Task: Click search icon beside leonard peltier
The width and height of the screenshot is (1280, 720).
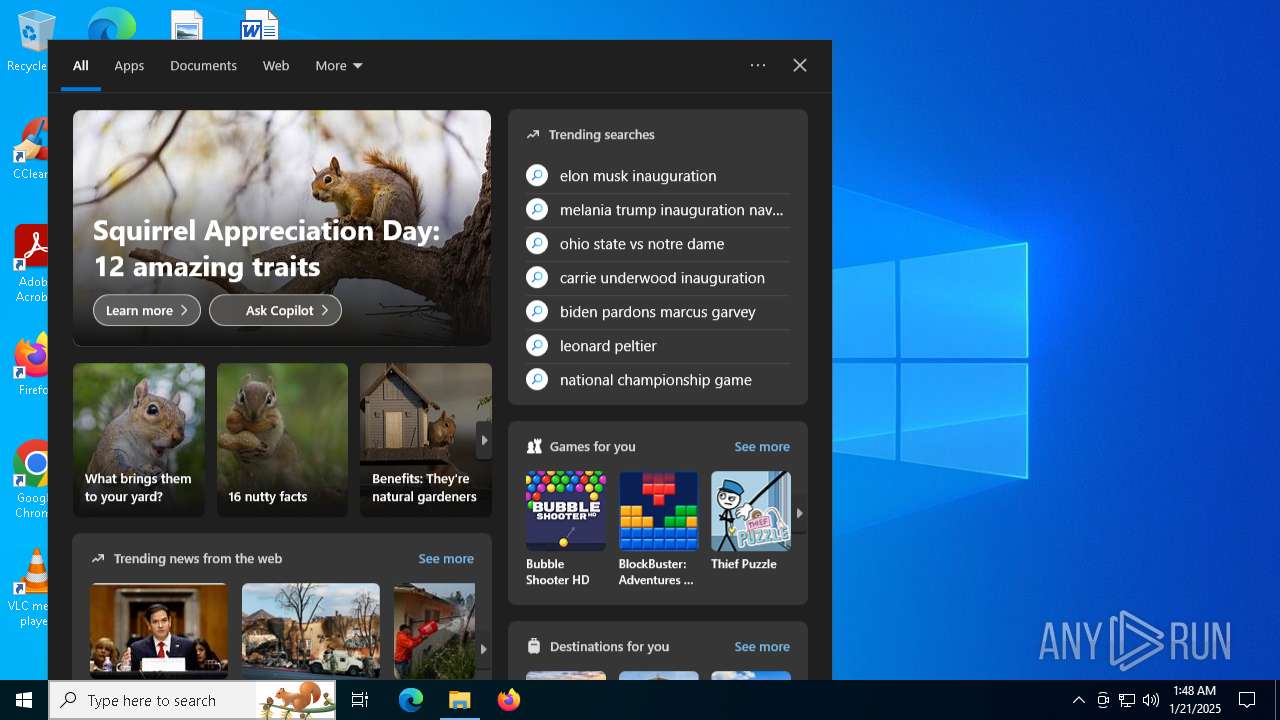Action: click(x=537, y=346)
